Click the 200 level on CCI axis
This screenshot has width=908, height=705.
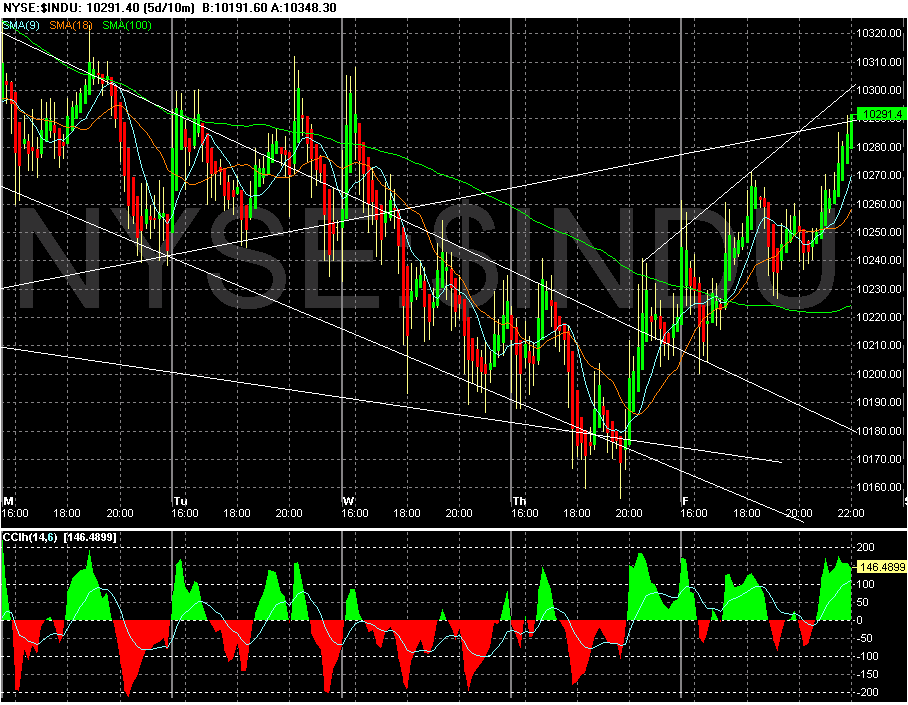[866, 547]
